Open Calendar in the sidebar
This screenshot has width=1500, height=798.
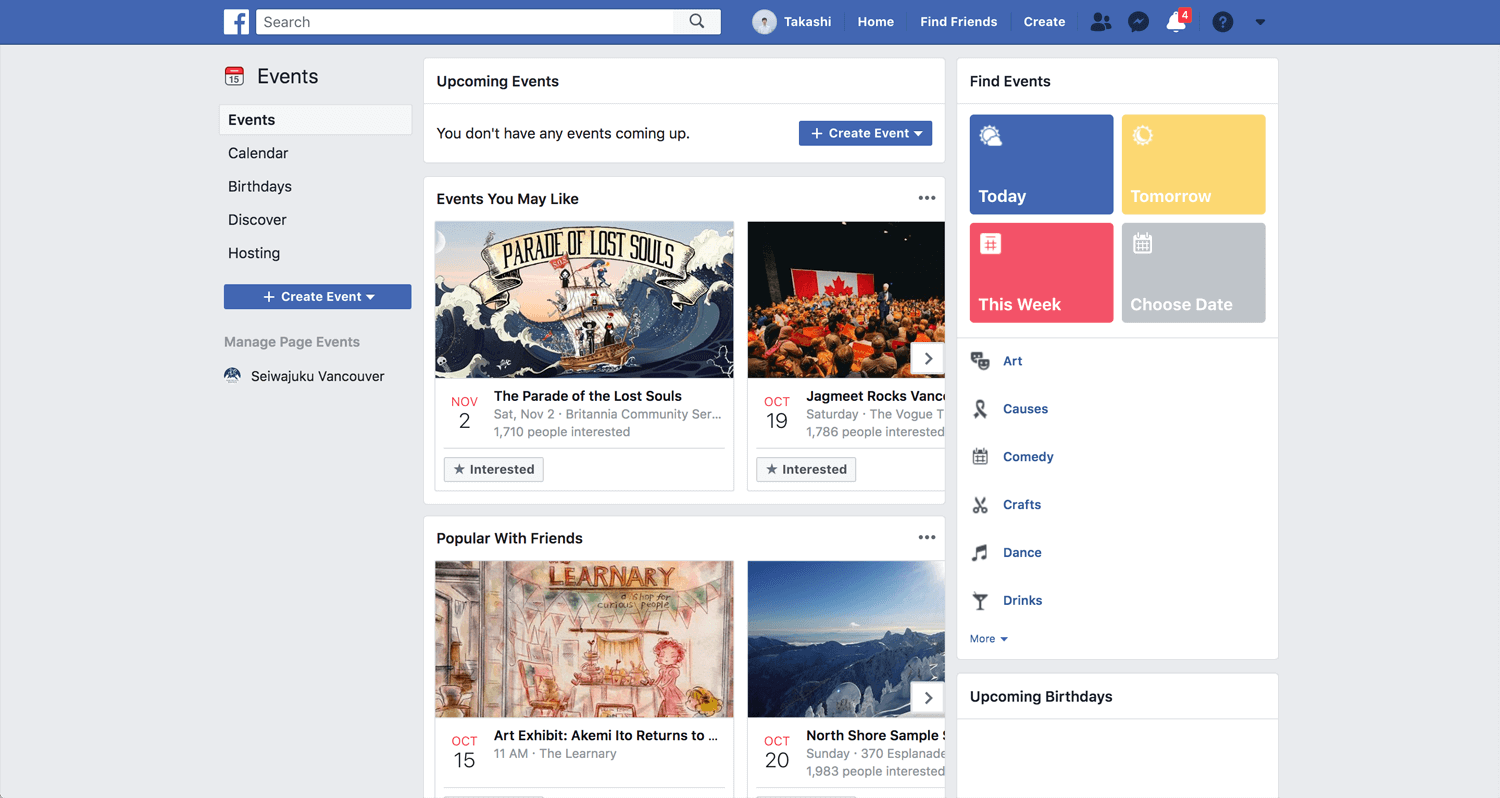coord(258,153)
